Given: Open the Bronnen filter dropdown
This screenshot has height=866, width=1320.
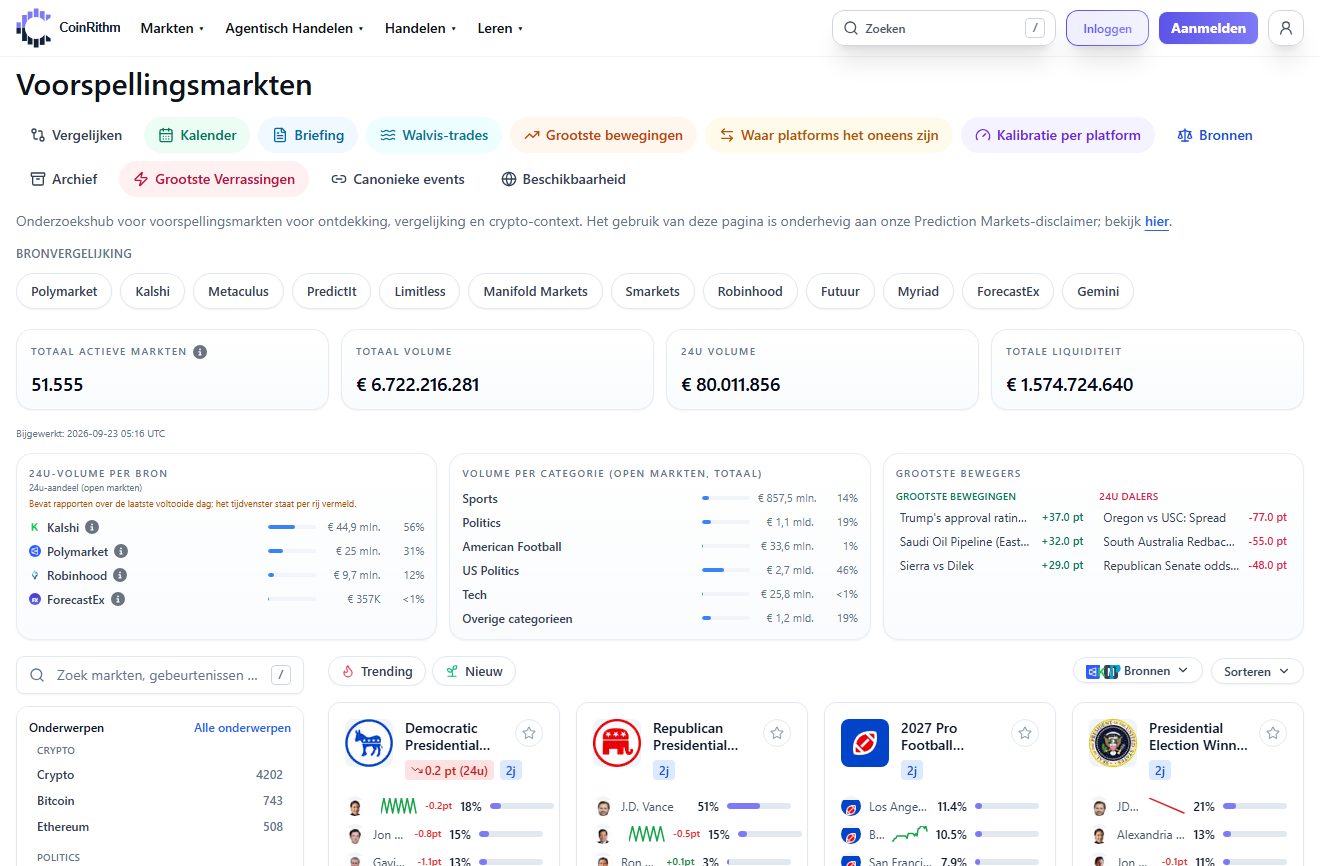Looking at the screenshot, I should pos(1138,671).
